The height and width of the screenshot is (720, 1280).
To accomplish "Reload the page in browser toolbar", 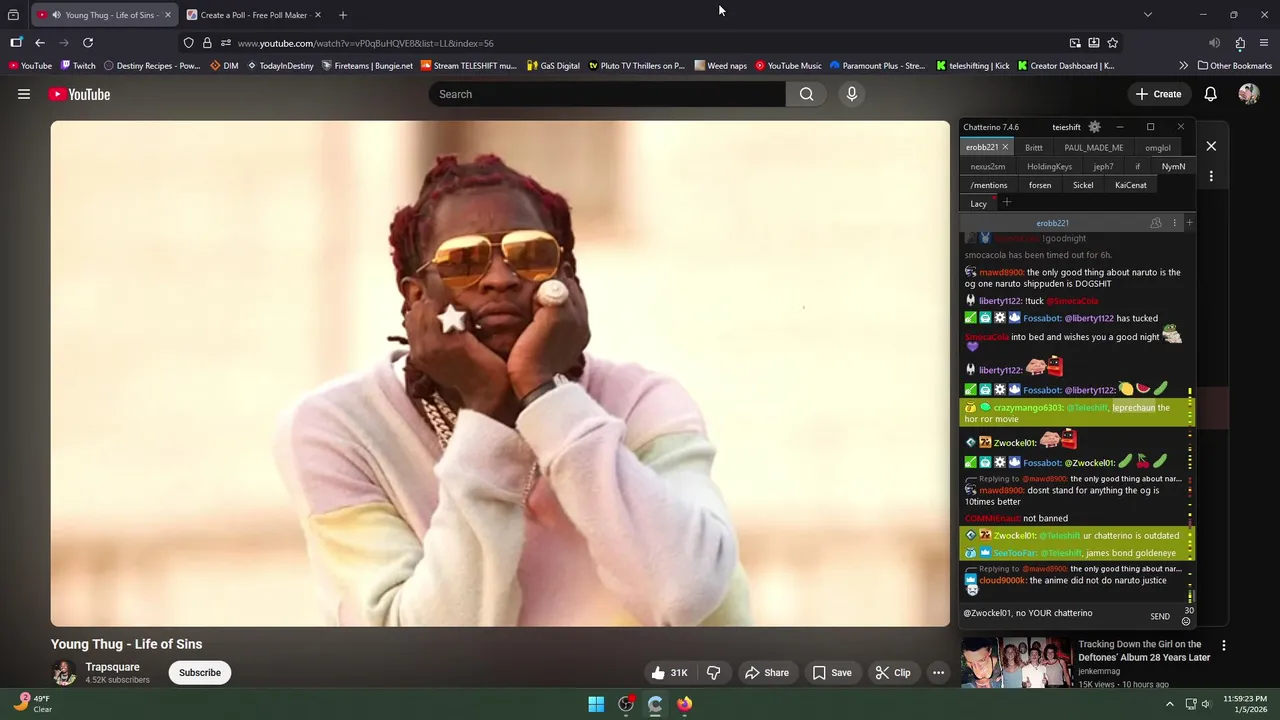I will tap(88, 43).
